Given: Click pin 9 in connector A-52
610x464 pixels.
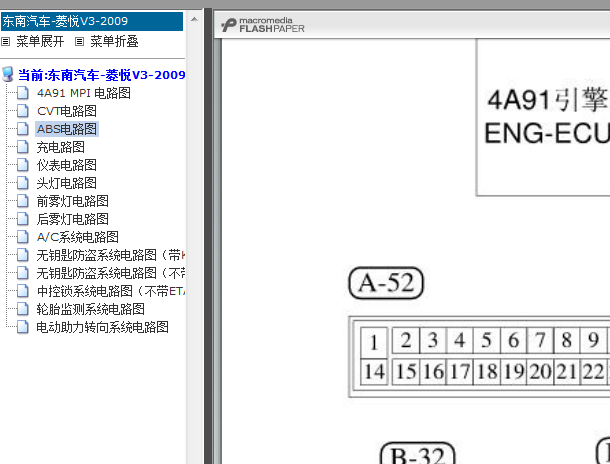Looking at the screenshot, I should pyautogui.click(x=593, y=340).
